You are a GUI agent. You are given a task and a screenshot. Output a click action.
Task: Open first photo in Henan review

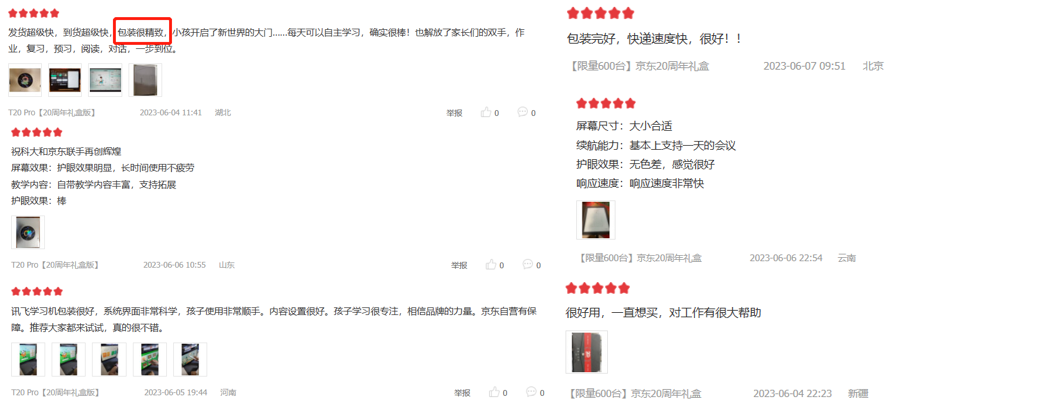pyautogui.click(x=28, y=360)
